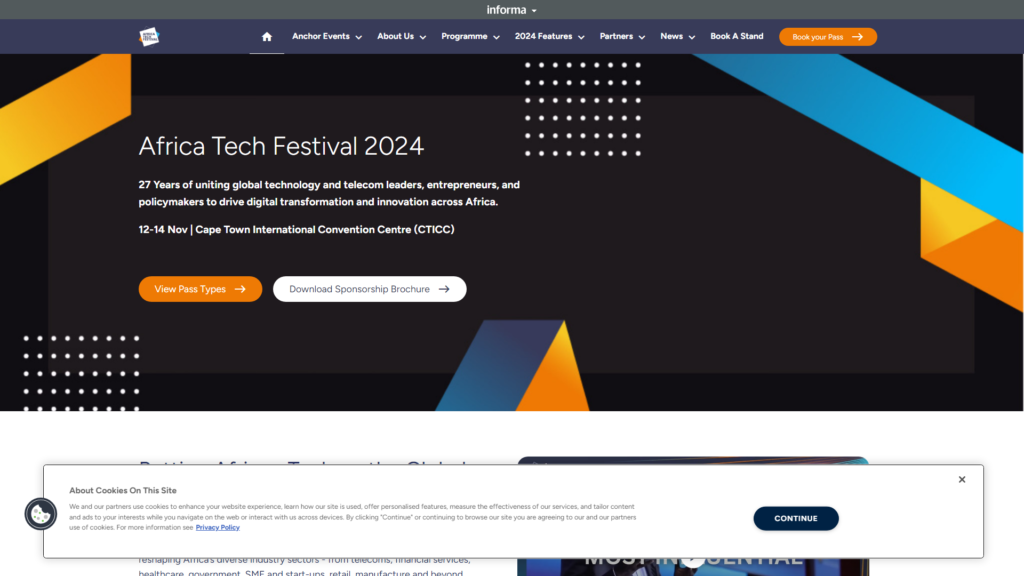
Task: Click the About Cookies On This Site heading
Action: click(x=123, y=490)
